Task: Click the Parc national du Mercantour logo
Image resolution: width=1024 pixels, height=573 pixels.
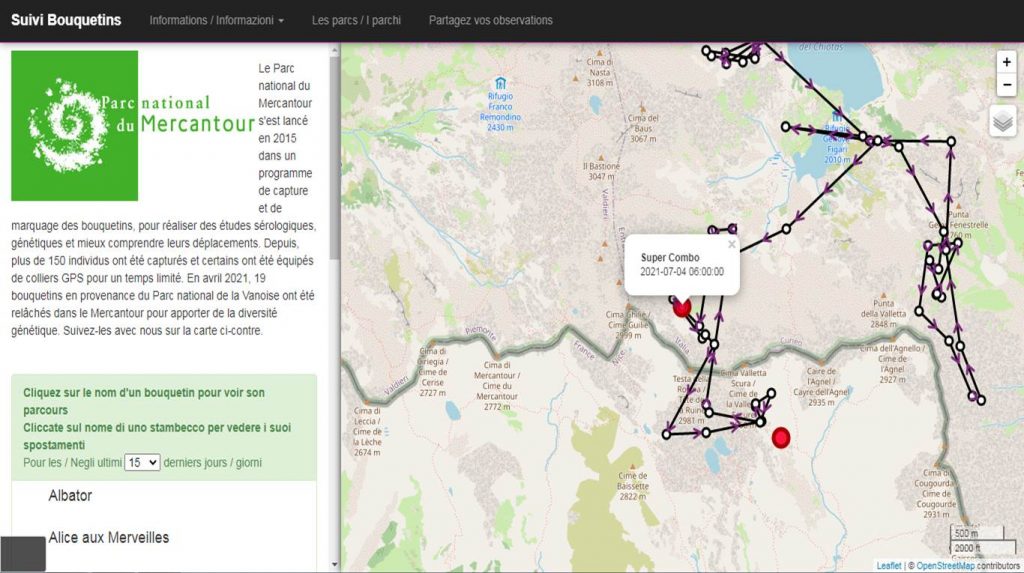Action: [x=75, y=125]
